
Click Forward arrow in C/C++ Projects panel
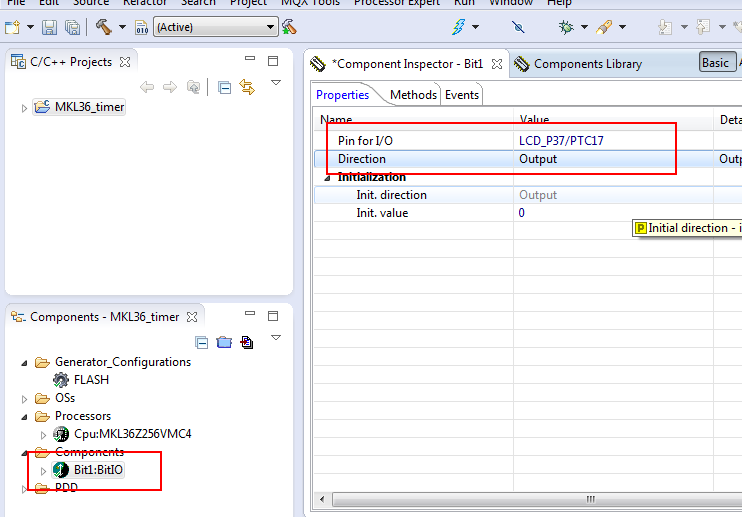point(170,88)
